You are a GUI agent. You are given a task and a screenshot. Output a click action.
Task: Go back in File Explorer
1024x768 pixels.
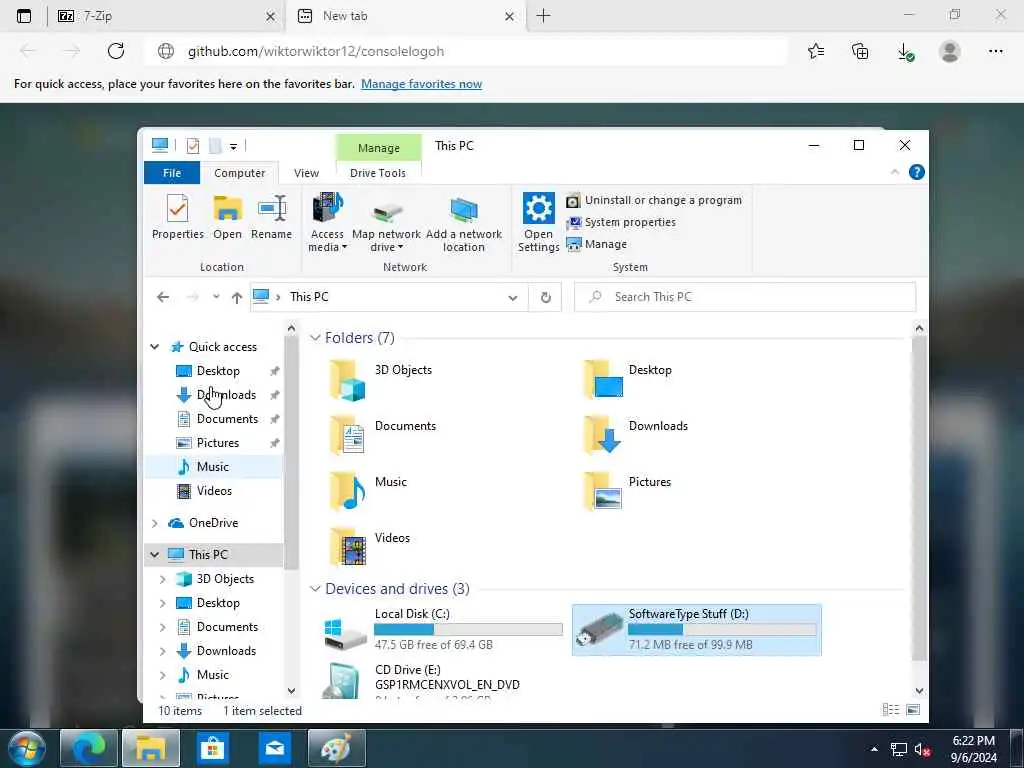coord(163,297)
